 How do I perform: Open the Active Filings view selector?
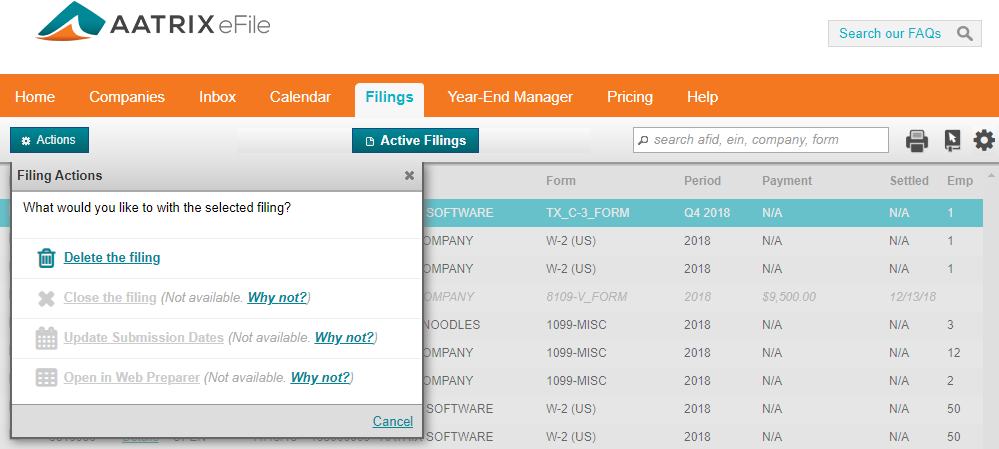[x=415, y=141]
